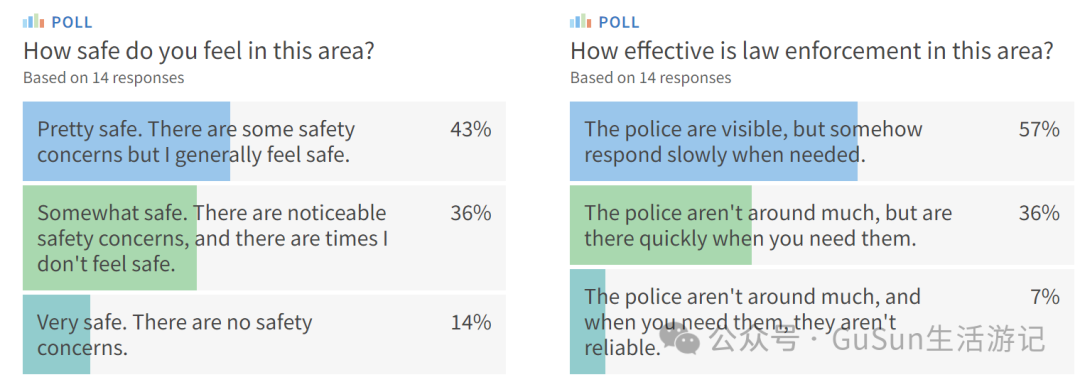Click 'Based on 14 responses' under enforcement poll
The width and height of the screenshot is (1080, 382).
(651, 78)
